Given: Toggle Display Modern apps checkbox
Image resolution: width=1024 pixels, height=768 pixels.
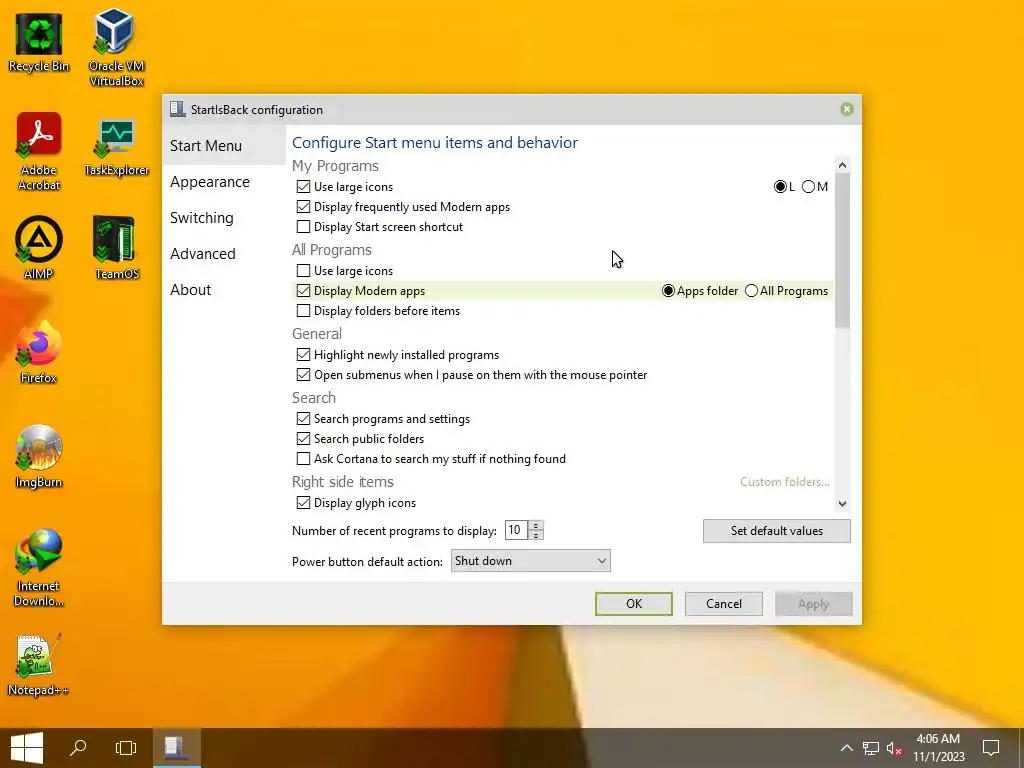Looking at the screenshot, I should (303, 291).
